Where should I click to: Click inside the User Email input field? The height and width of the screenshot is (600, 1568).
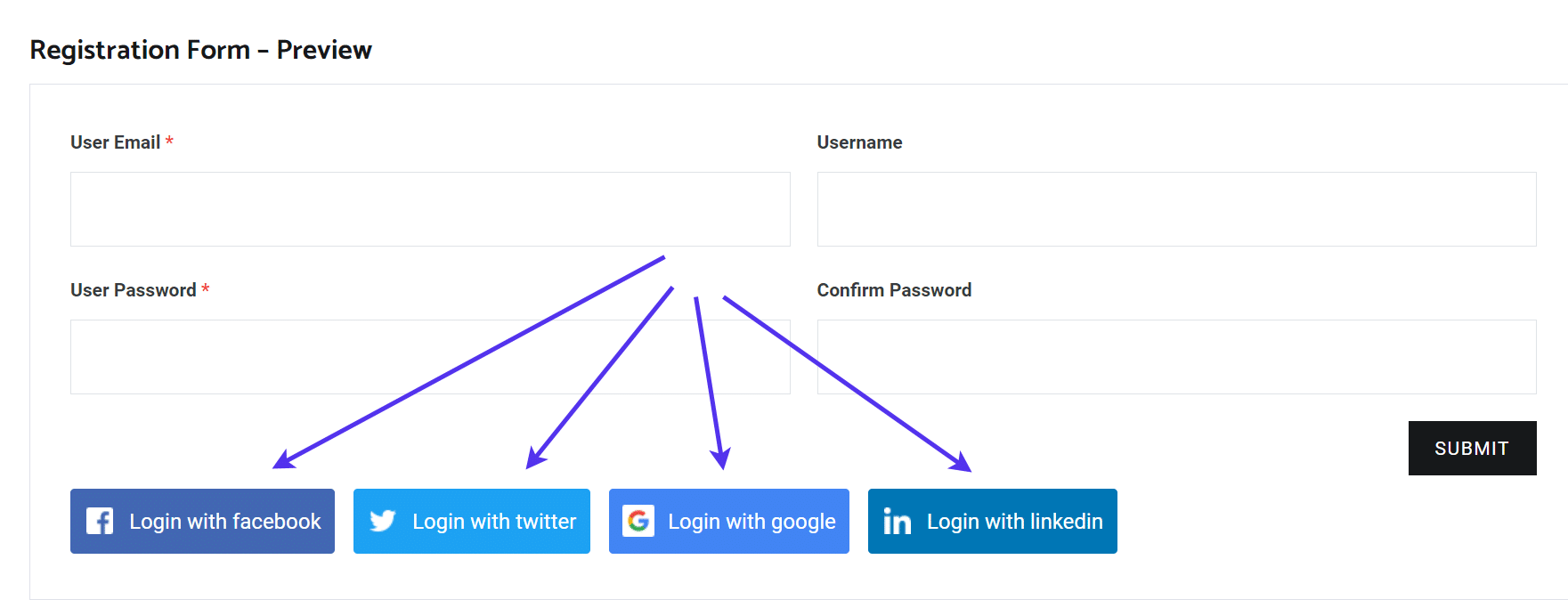(430, 208)
